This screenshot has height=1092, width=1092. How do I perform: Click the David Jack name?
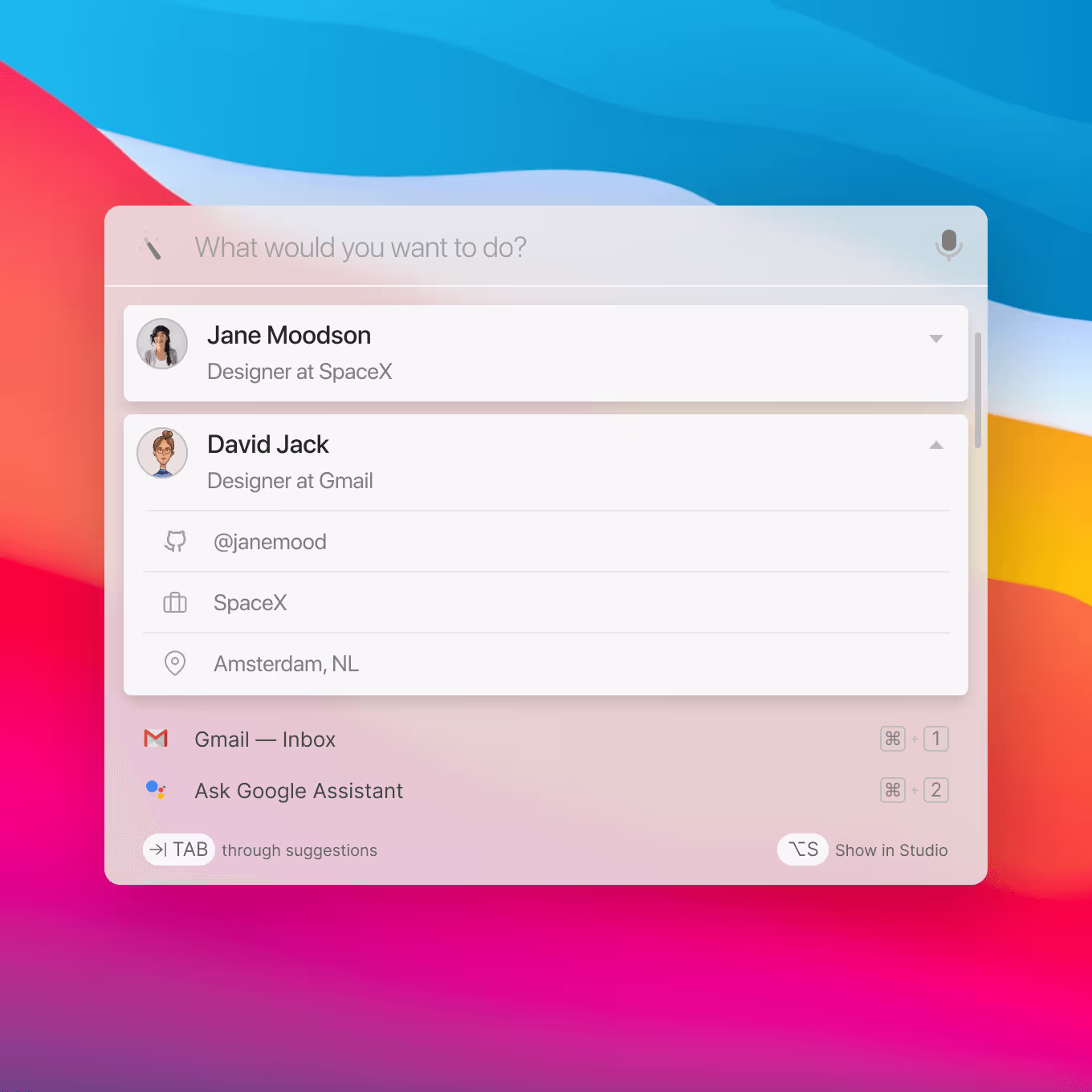[x=268, y=444]
